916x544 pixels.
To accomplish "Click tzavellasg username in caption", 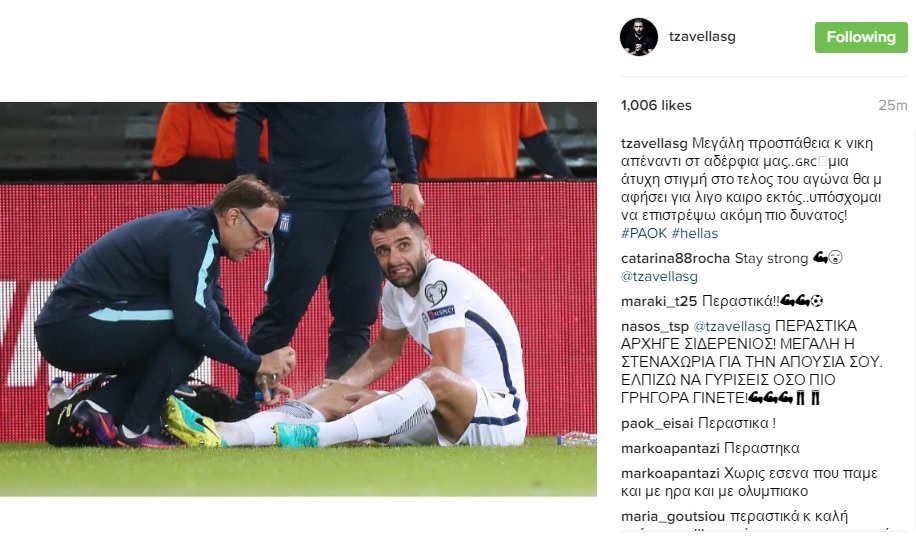I will [x=654, y=144].
